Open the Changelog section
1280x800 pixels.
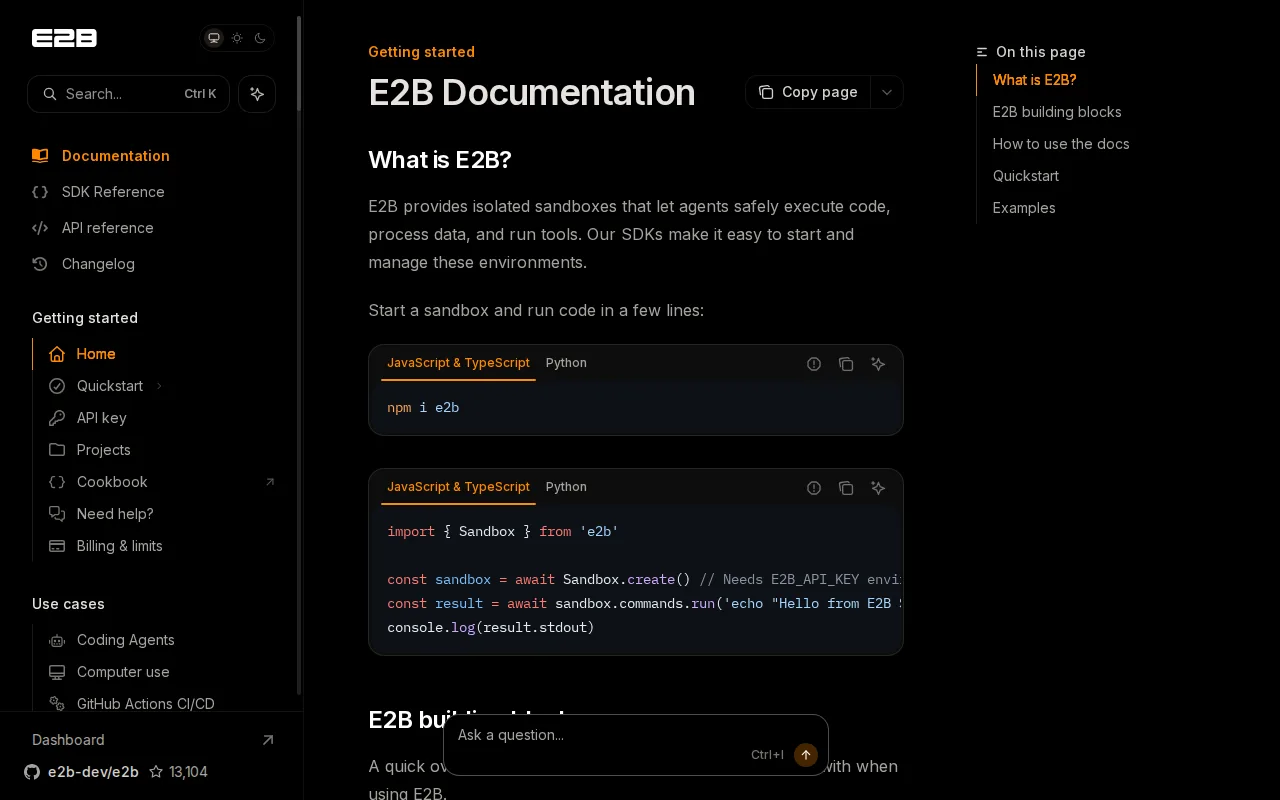tap(98, 264)
